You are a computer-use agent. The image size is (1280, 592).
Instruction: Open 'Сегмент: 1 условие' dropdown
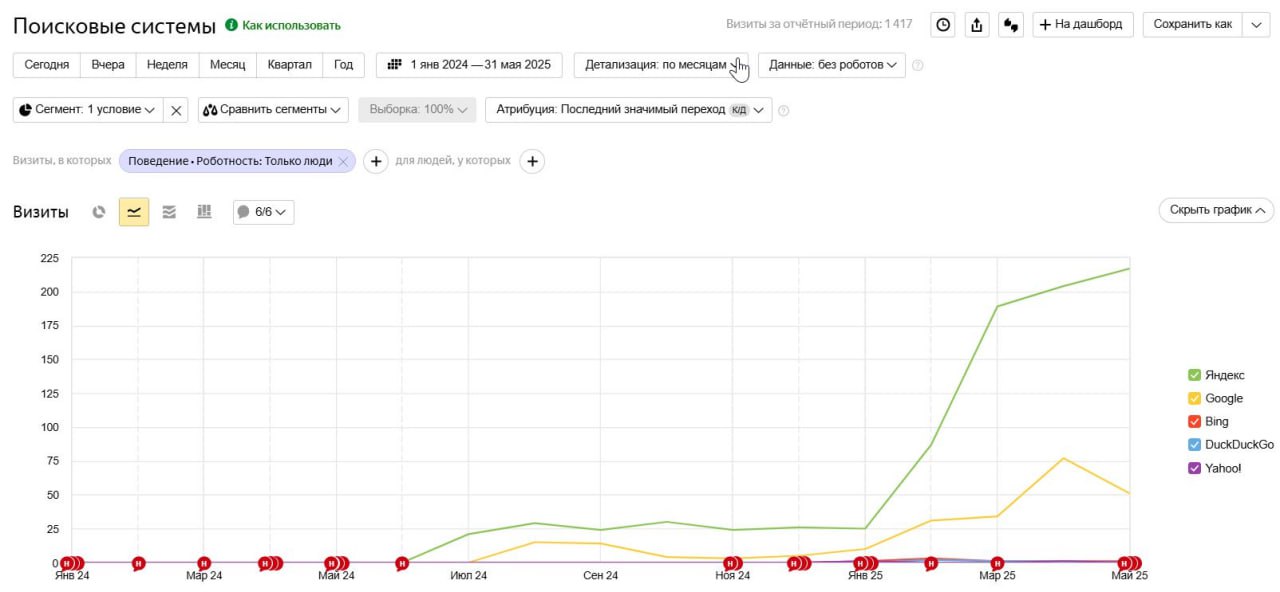[x=87, y=109]
